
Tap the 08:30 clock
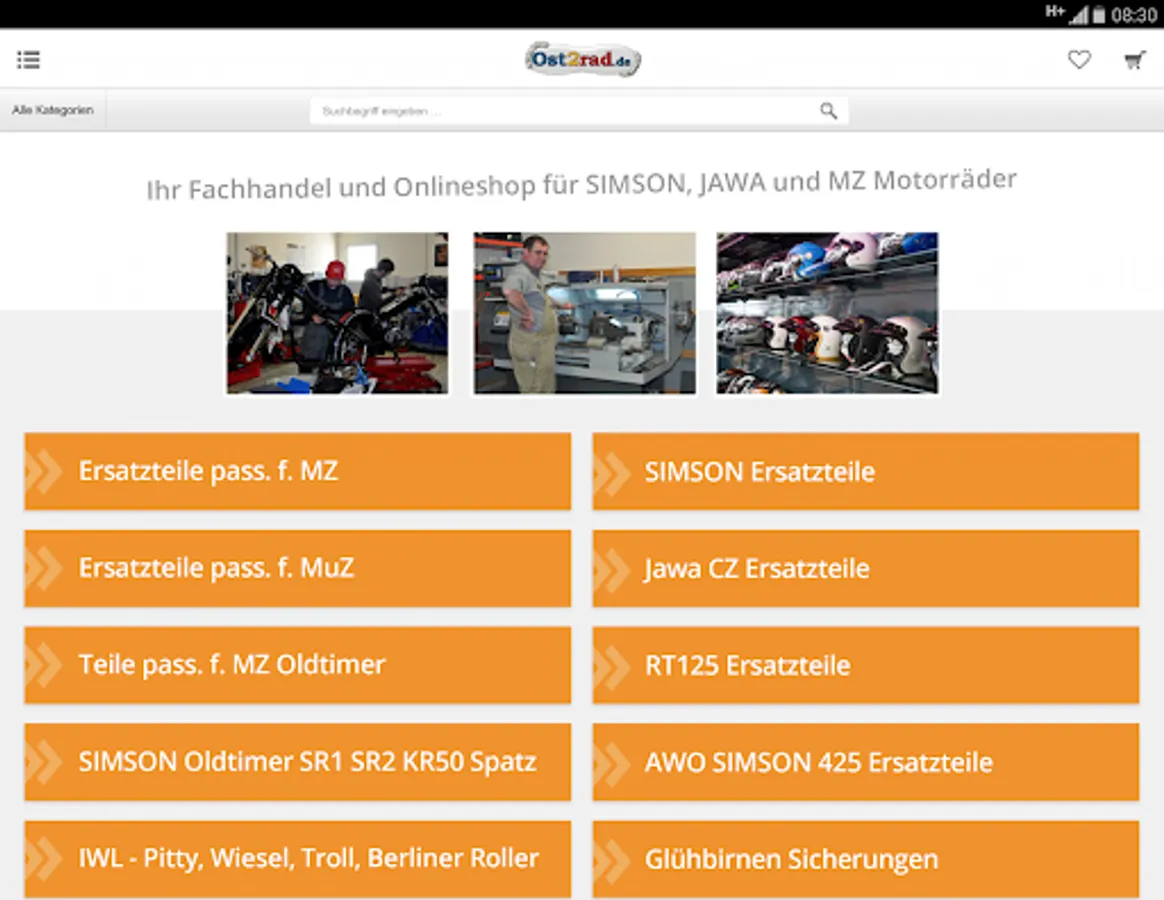click(x=1134, y=15)
